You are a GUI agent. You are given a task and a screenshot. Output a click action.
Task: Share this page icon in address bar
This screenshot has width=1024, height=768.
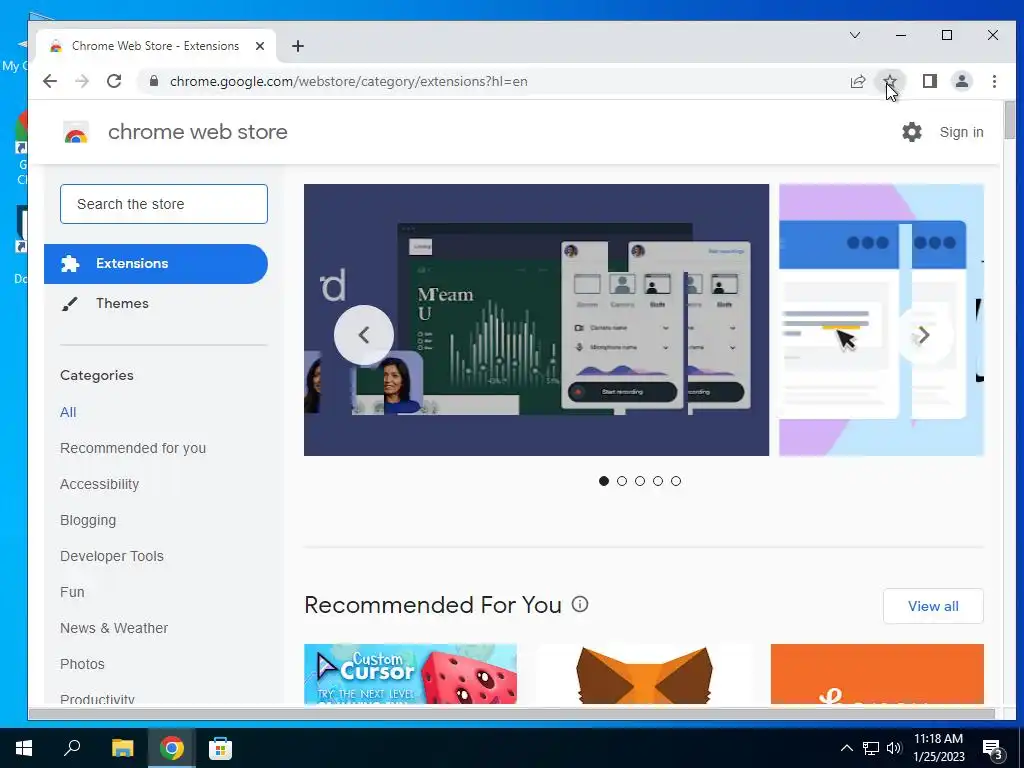pos(857,81)
